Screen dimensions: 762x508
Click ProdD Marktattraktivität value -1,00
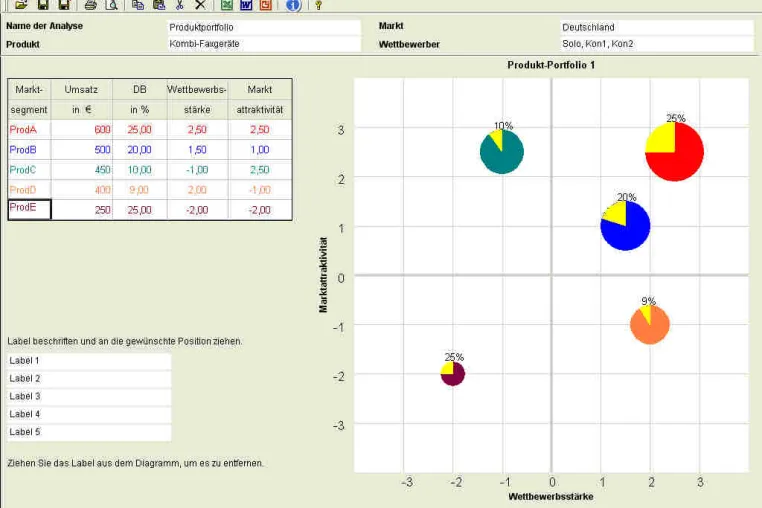coord(260,190)
